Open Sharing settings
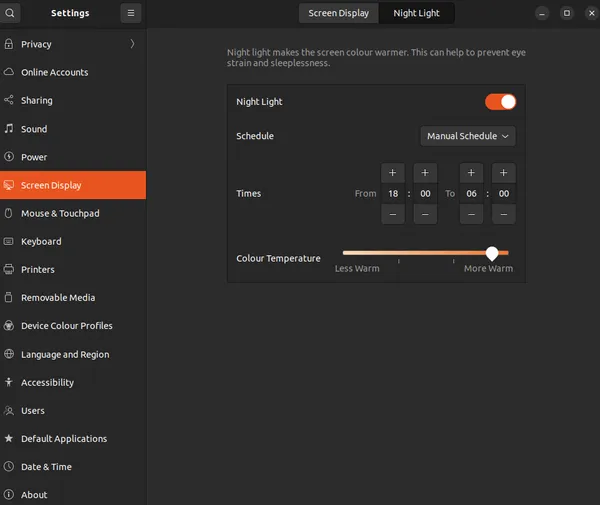The image size is (600, 505). tap(73, 100)
